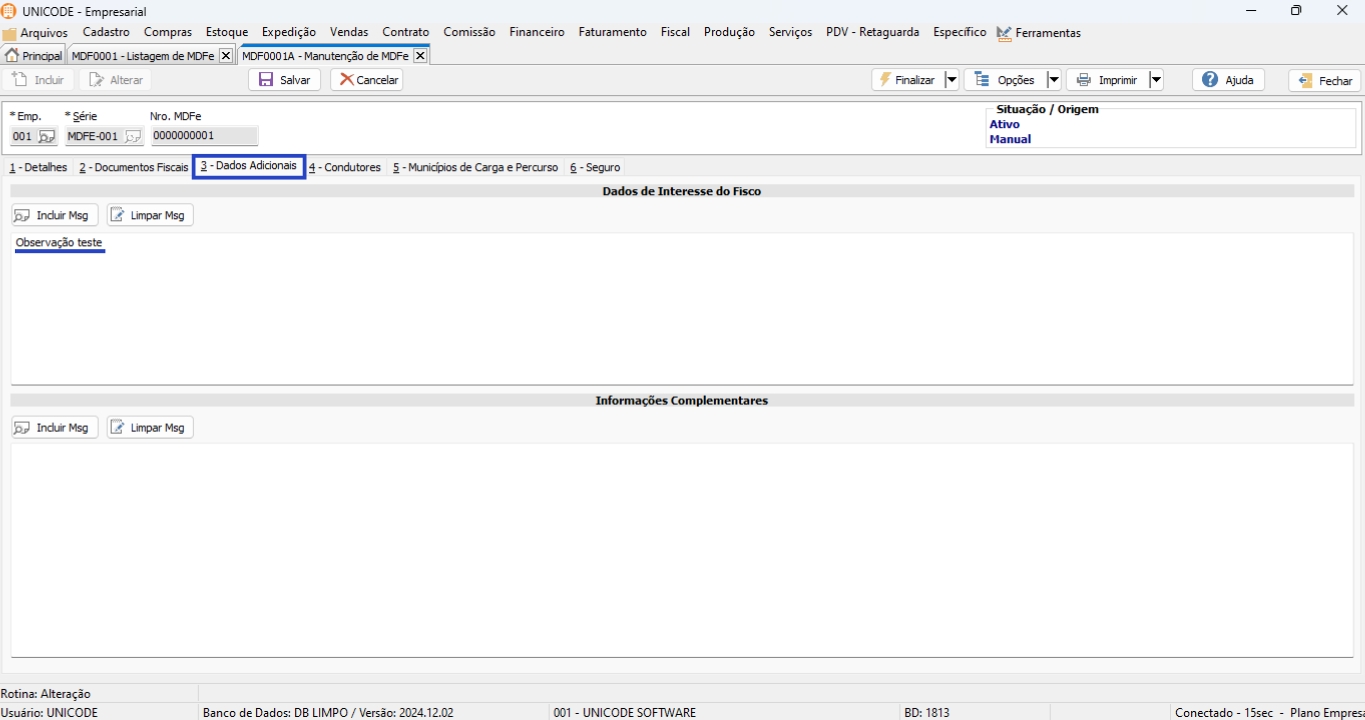Click the Cancelar red X button
The width and height of the screenshot is (1365, 720).
tap(367, 80)
